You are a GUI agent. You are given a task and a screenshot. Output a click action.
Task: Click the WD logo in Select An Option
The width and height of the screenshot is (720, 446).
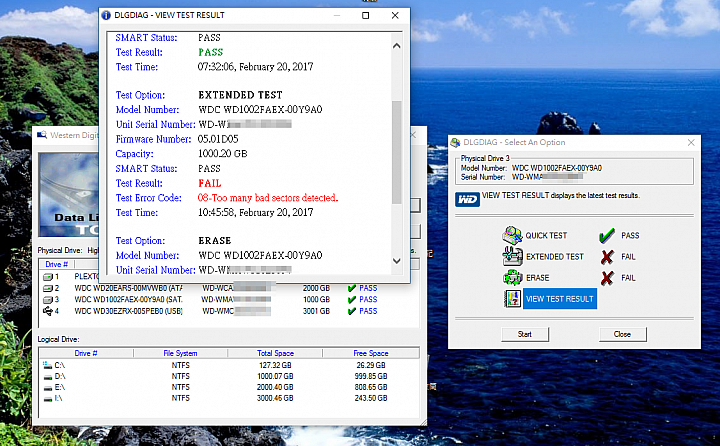pos(467,199)
